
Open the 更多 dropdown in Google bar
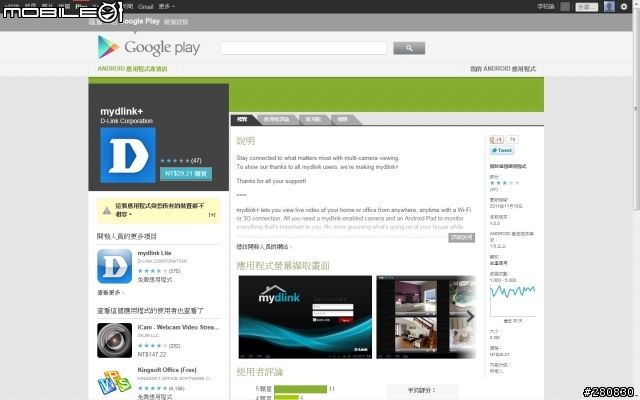[x=166, y=7]
